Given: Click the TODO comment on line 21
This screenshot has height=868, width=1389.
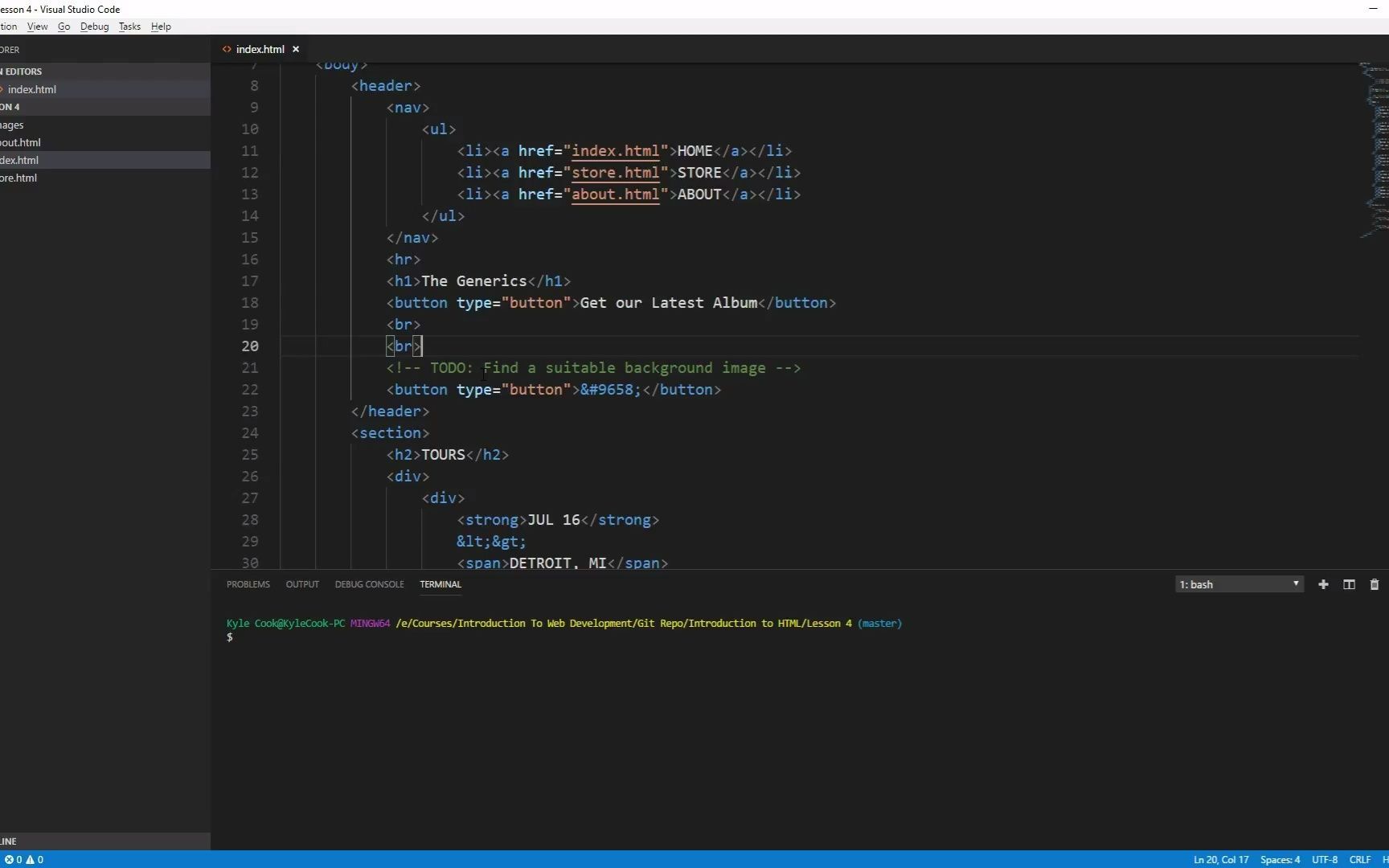Looking at the screenshot, I should coord(593,368).
